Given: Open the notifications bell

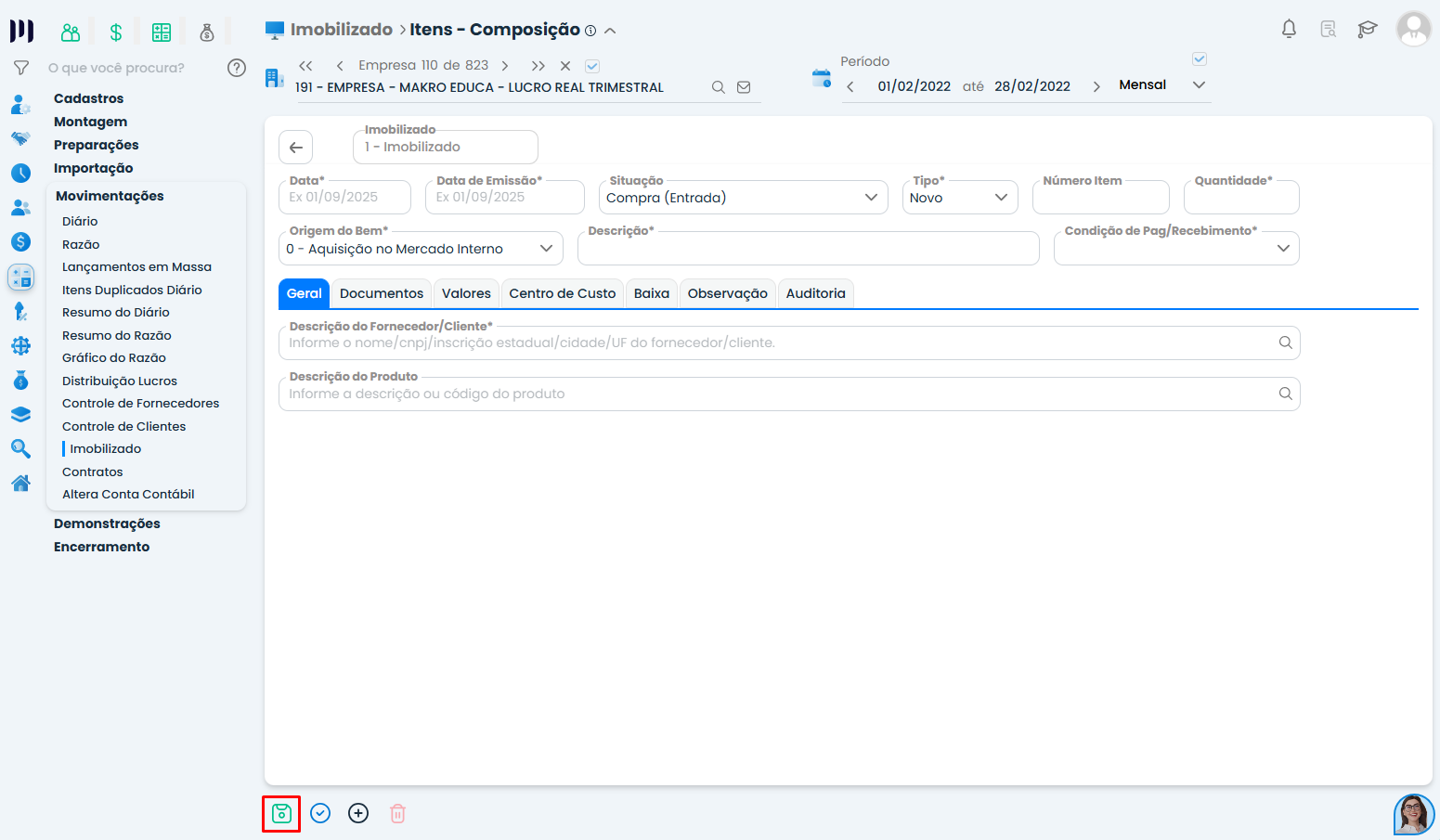Looking at the screenshot, I should (1289, 29).
